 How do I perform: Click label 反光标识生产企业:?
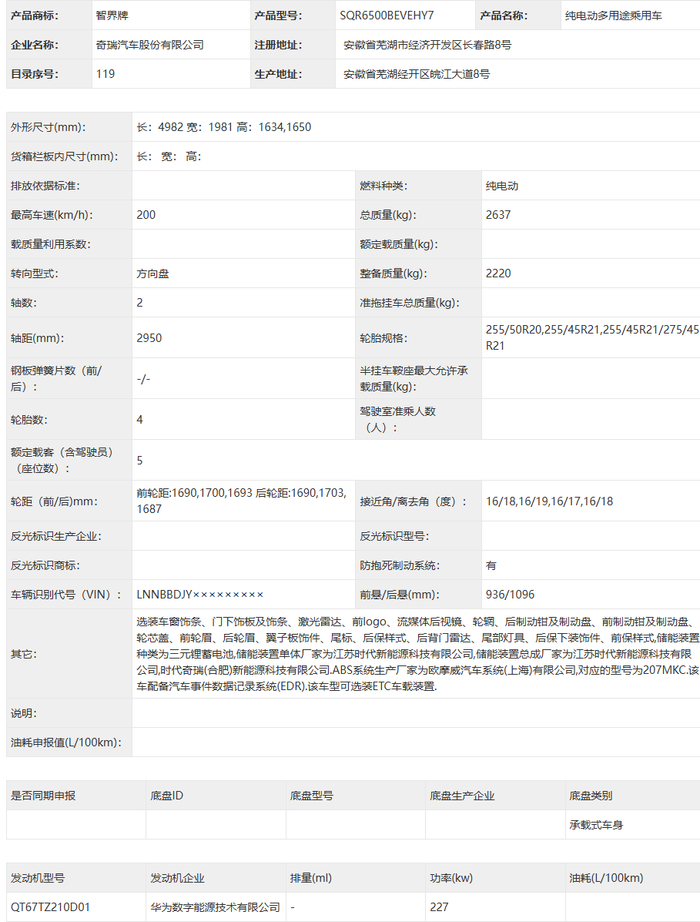tap(56, 536)
